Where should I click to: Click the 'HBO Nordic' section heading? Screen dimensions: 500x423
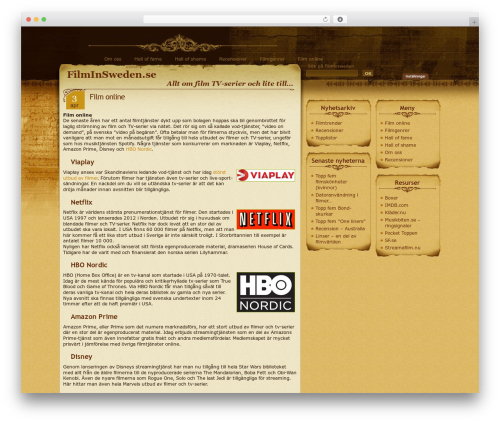(89, 265)
